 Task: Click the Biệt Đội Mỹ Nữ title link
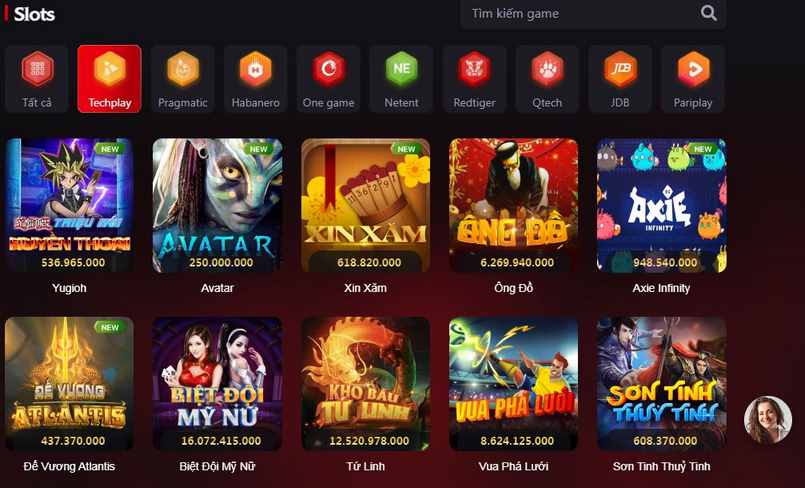217,466
